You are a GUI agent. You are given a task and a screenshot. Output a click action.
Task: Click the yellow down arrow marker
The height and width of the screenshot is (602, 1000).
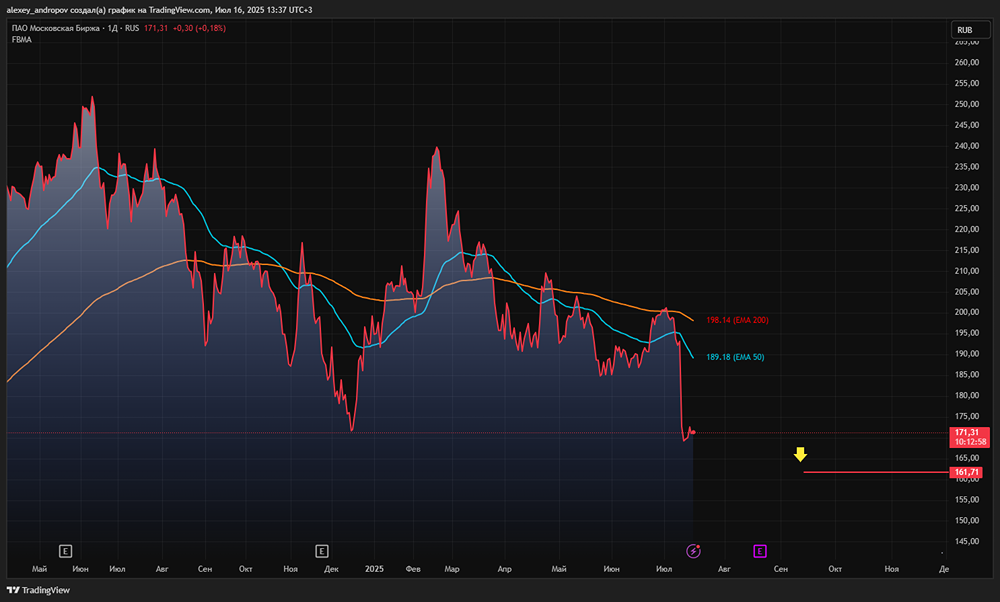pos(800,455)
